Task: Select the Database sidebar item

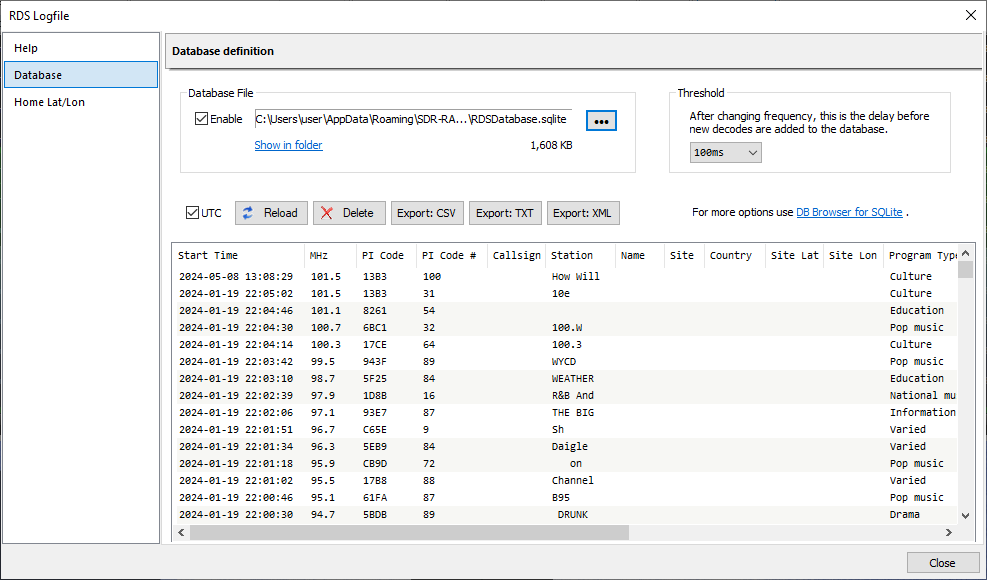Action: (80, 75)
